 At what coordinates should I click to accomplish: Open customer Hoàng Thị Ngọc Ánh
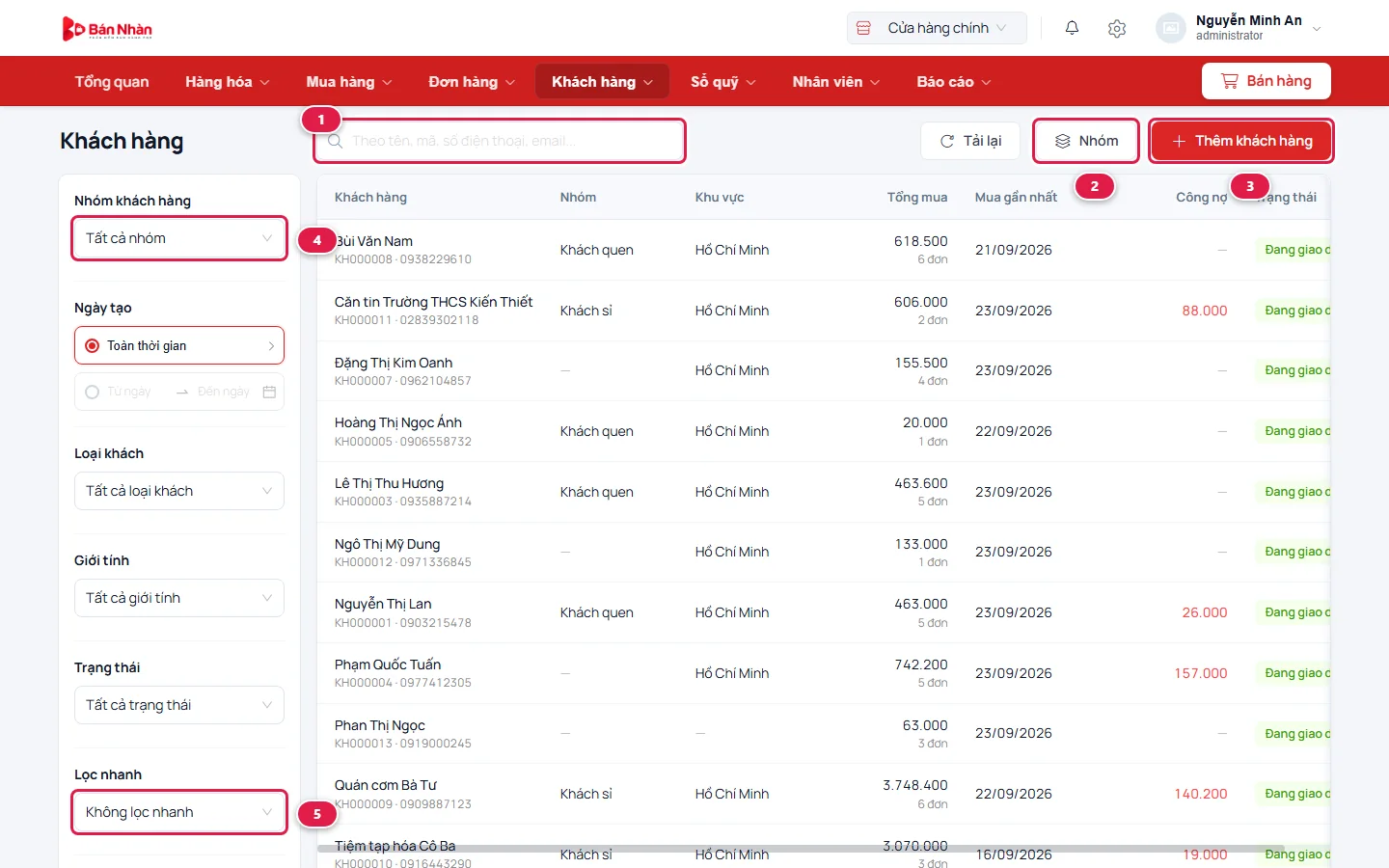398,422
